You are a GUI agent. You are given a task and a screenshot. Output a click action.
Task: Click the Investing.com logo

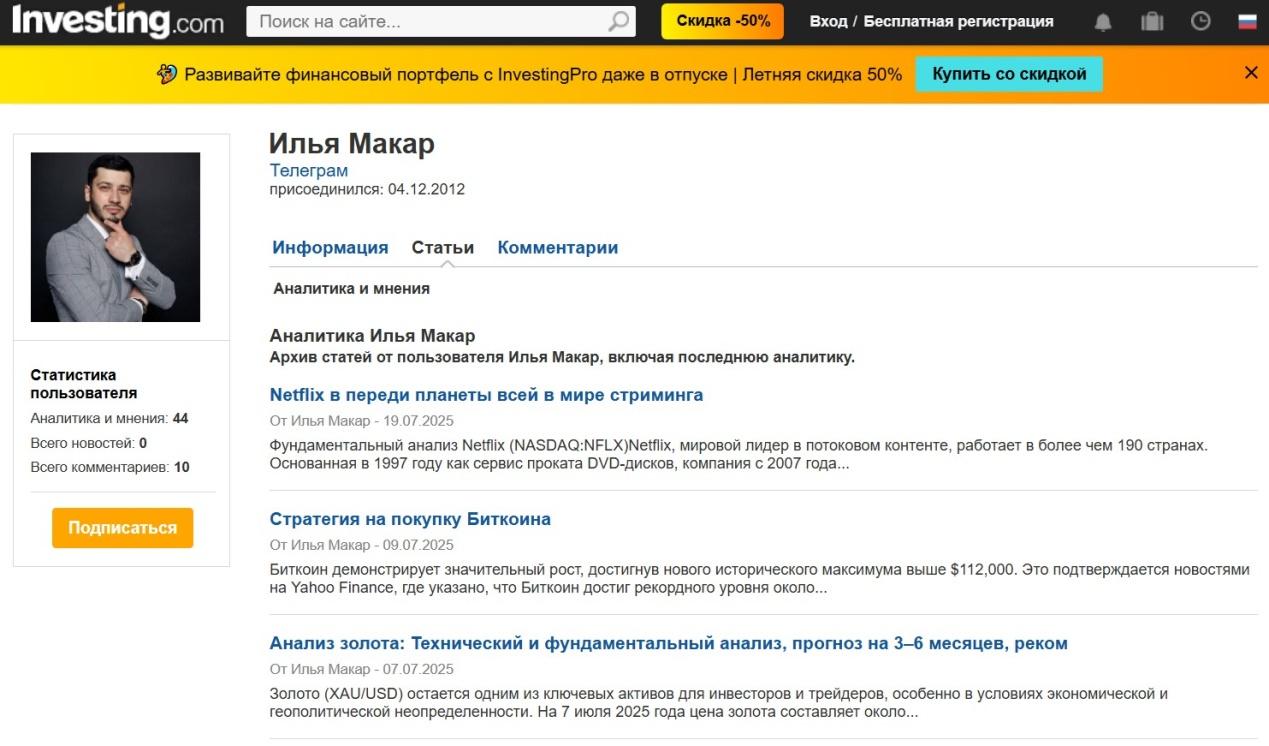118,21
